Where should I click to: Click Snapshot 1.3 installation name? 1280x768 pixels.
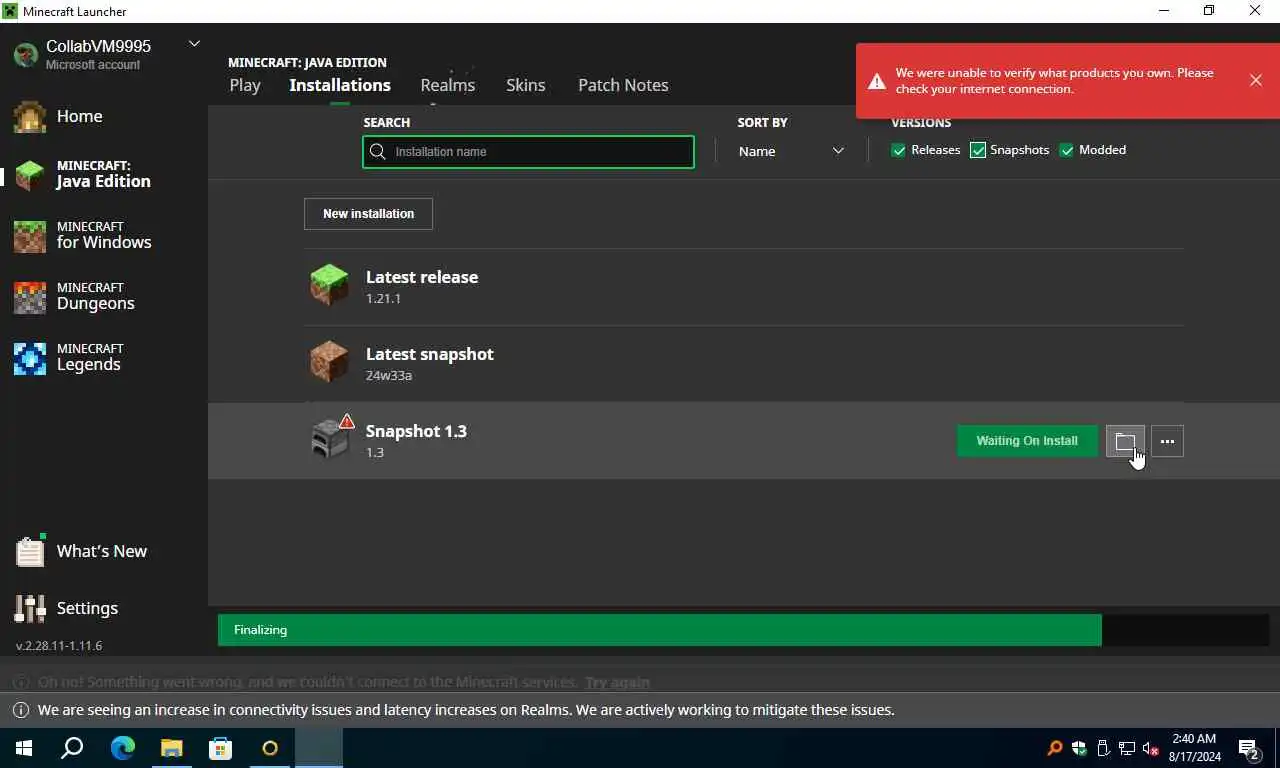pos(416,431)
